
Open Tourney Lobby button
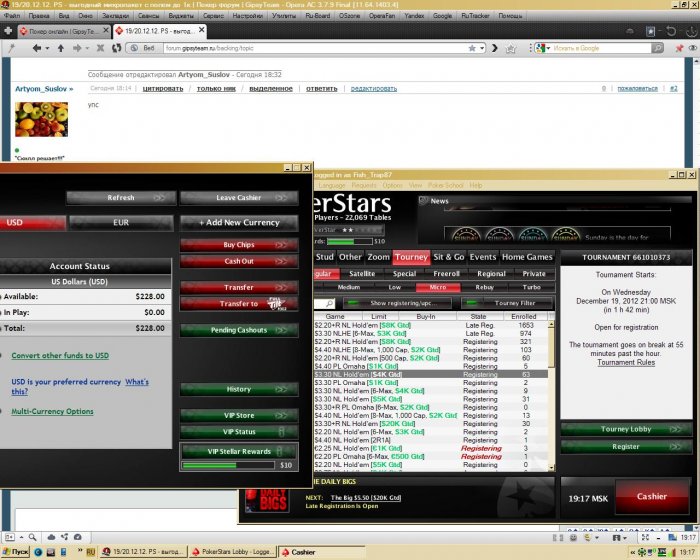pyautogui.click(x=626, y=429)
